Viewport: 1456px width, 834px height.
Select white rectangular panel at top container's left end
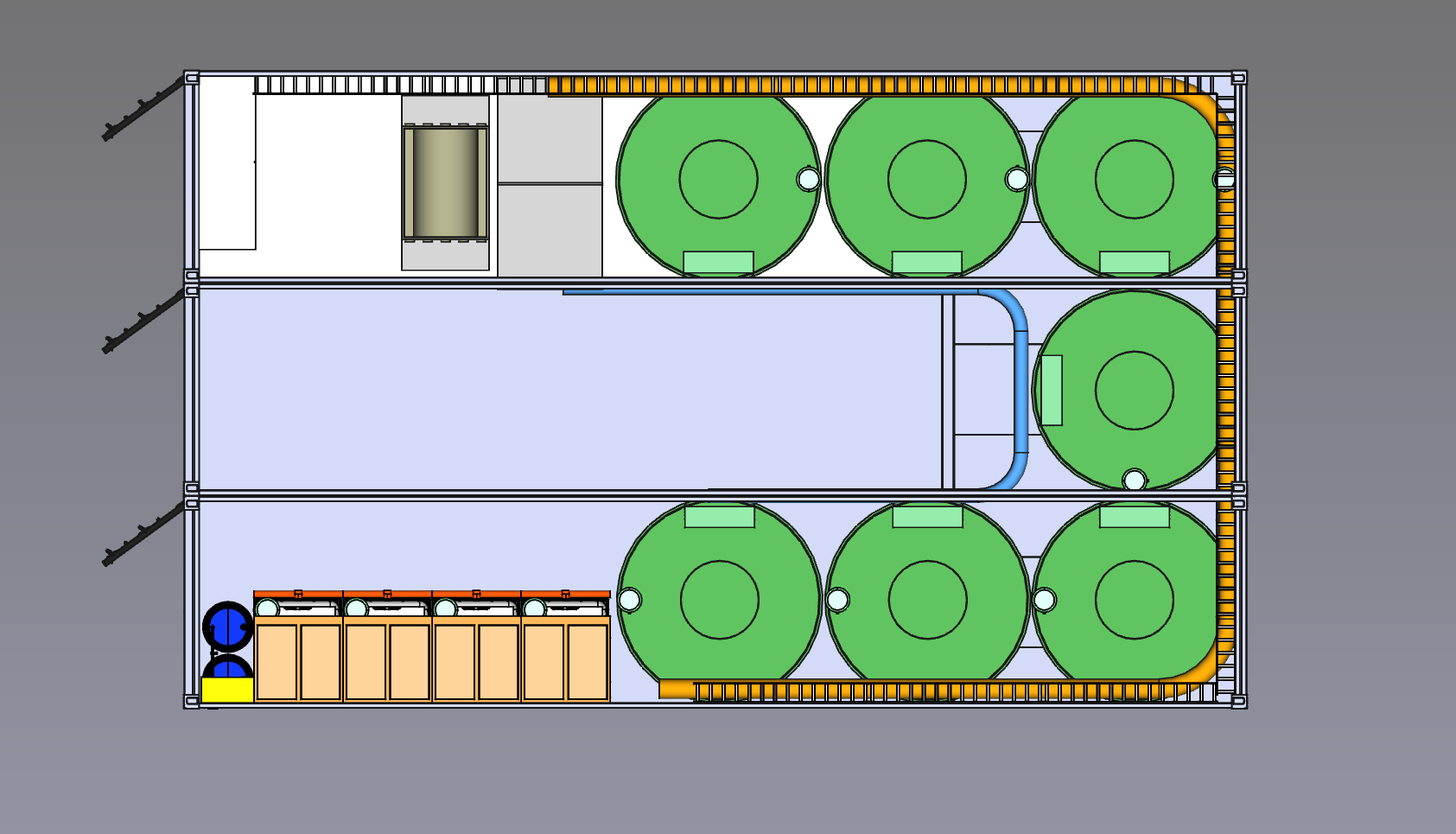point(227,163)
